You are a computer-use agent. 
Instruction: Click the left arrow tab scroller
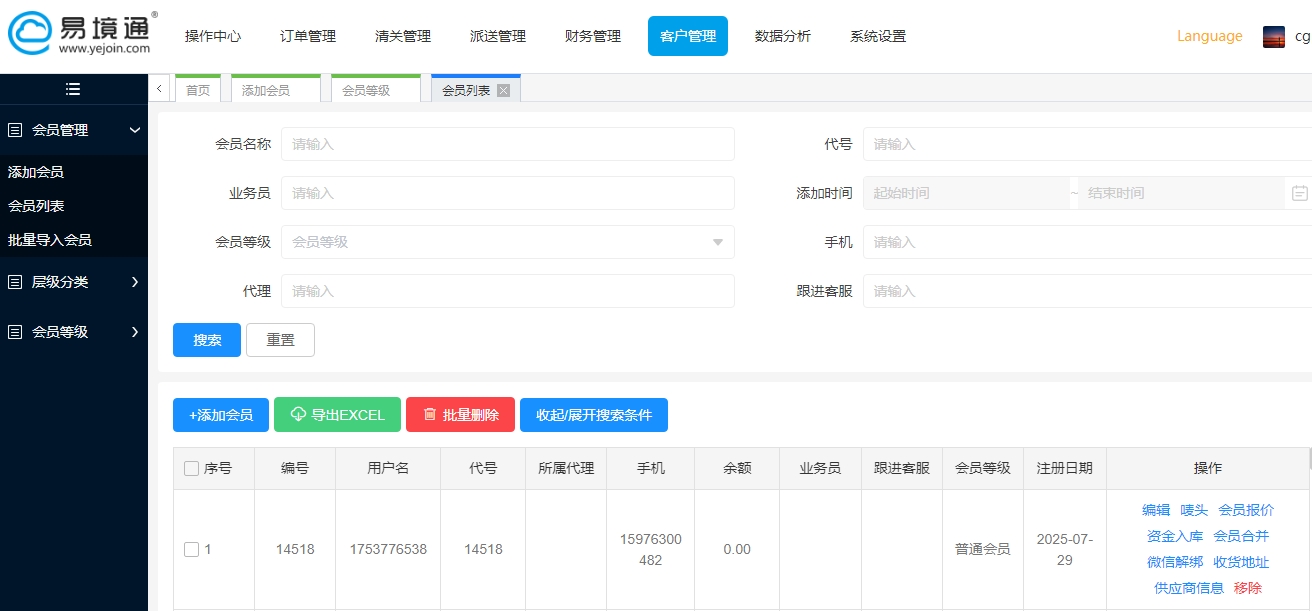(159, 88)
